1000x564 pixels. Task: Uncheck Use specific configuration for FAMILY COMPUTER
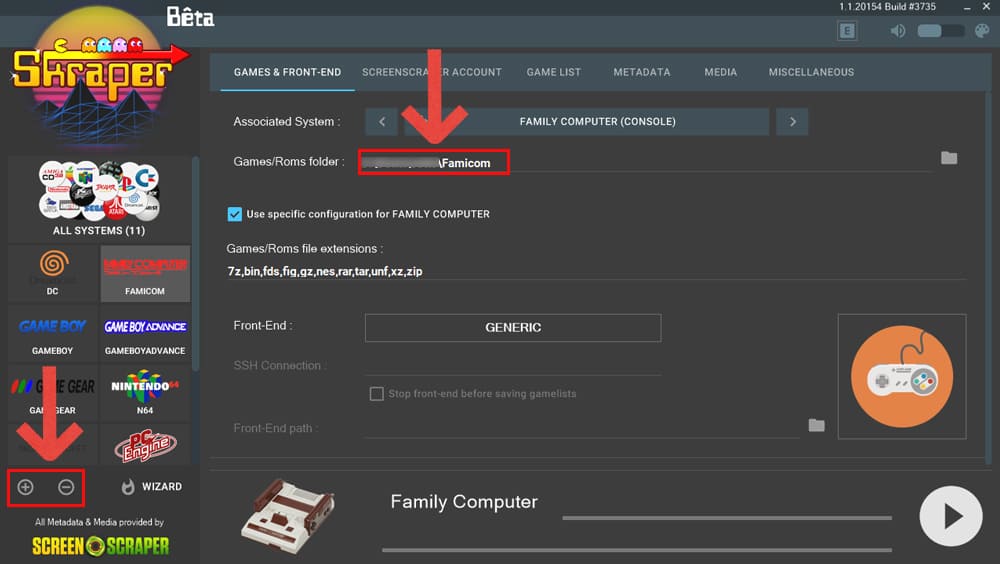pos(235,214)
